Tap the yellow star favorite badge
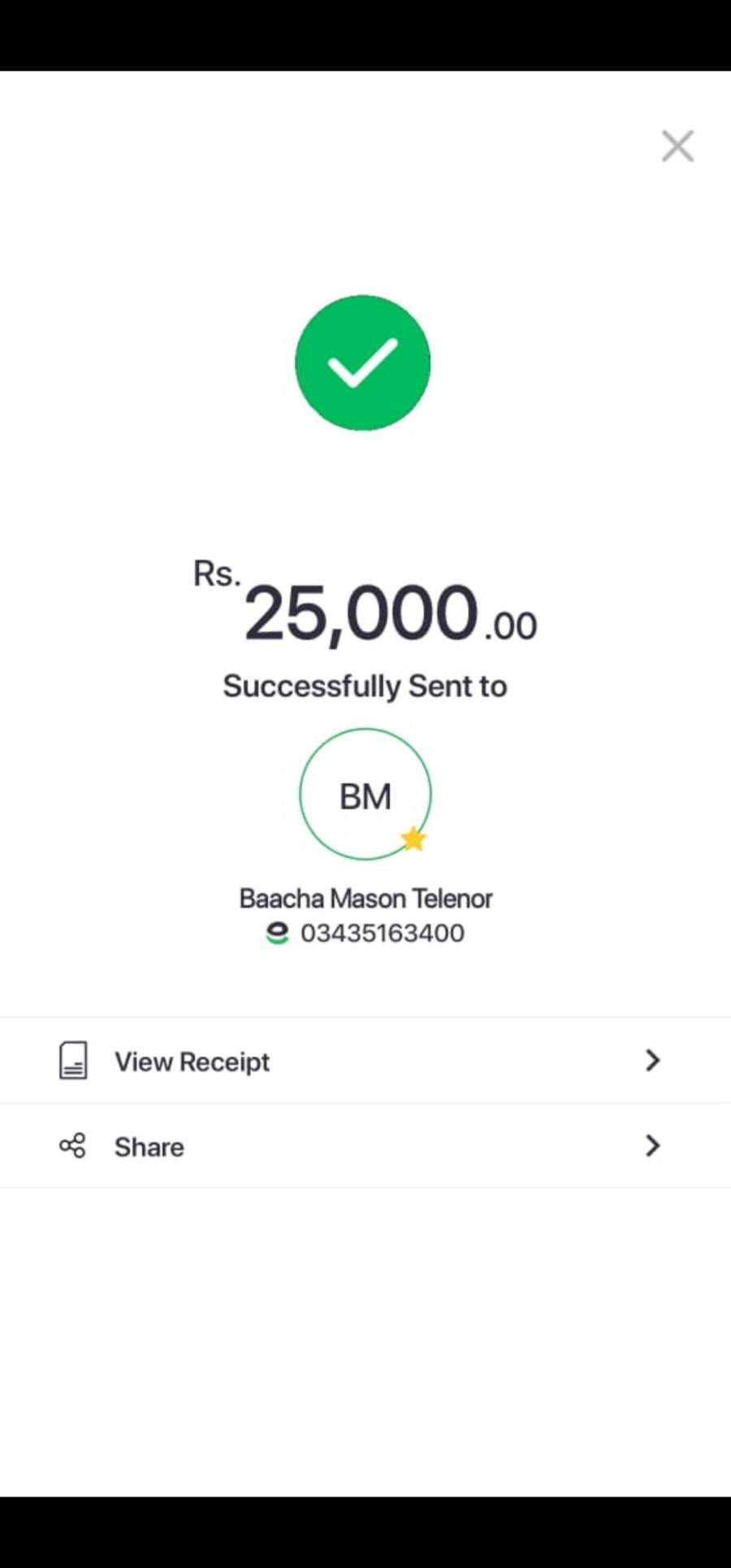 414,838
